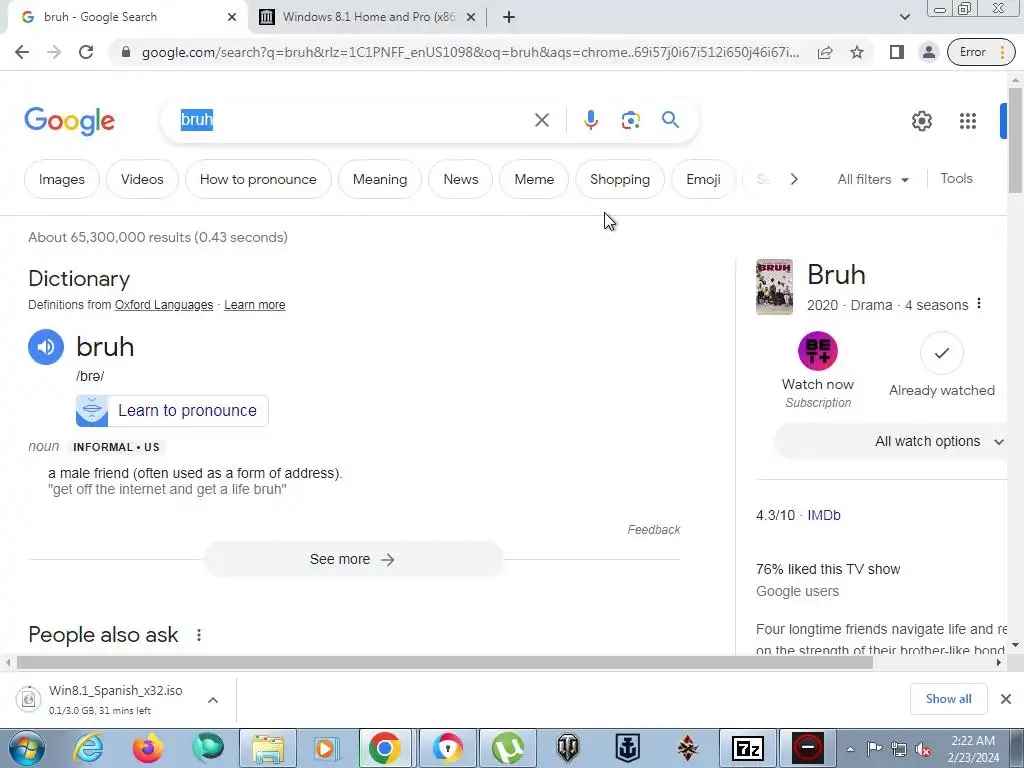
Task: Click the vertical page scrollbar thumb
Action: pyautogui.click(x=1014, y=140)
